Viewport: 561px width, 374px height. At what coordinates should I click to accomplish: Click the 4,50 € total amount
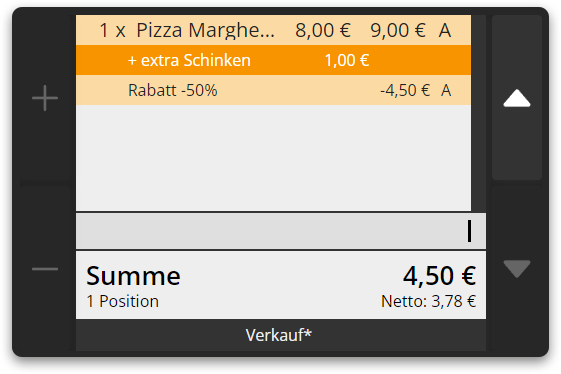[439, 276]
